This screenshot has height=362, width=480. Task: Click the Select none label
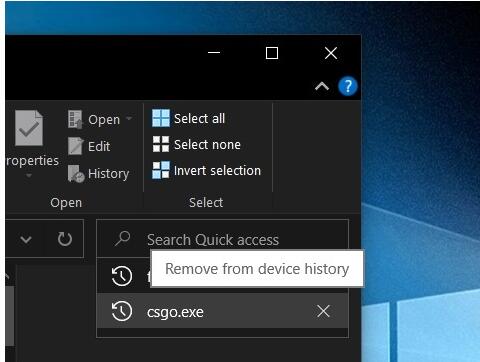[x=207, y=145]
